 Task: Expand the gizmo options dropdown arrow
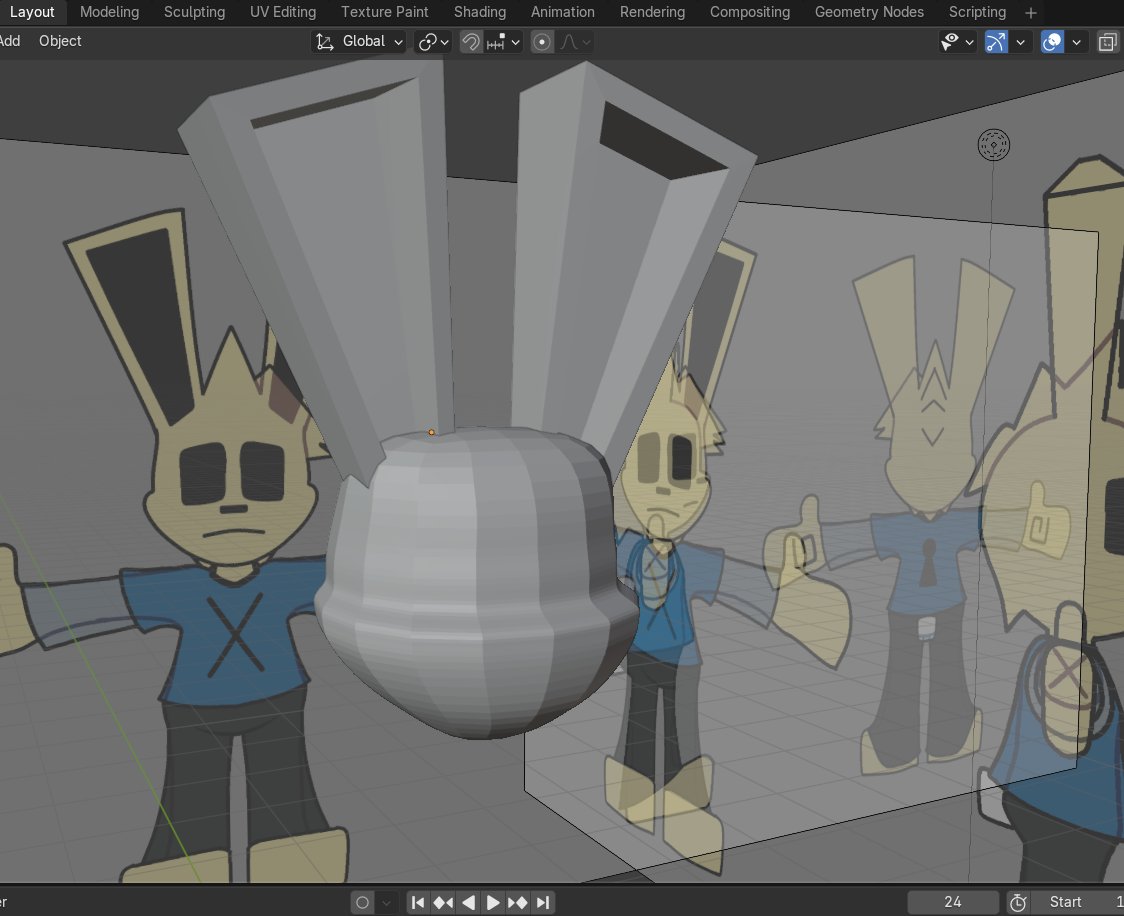[x=1020, y=42]
